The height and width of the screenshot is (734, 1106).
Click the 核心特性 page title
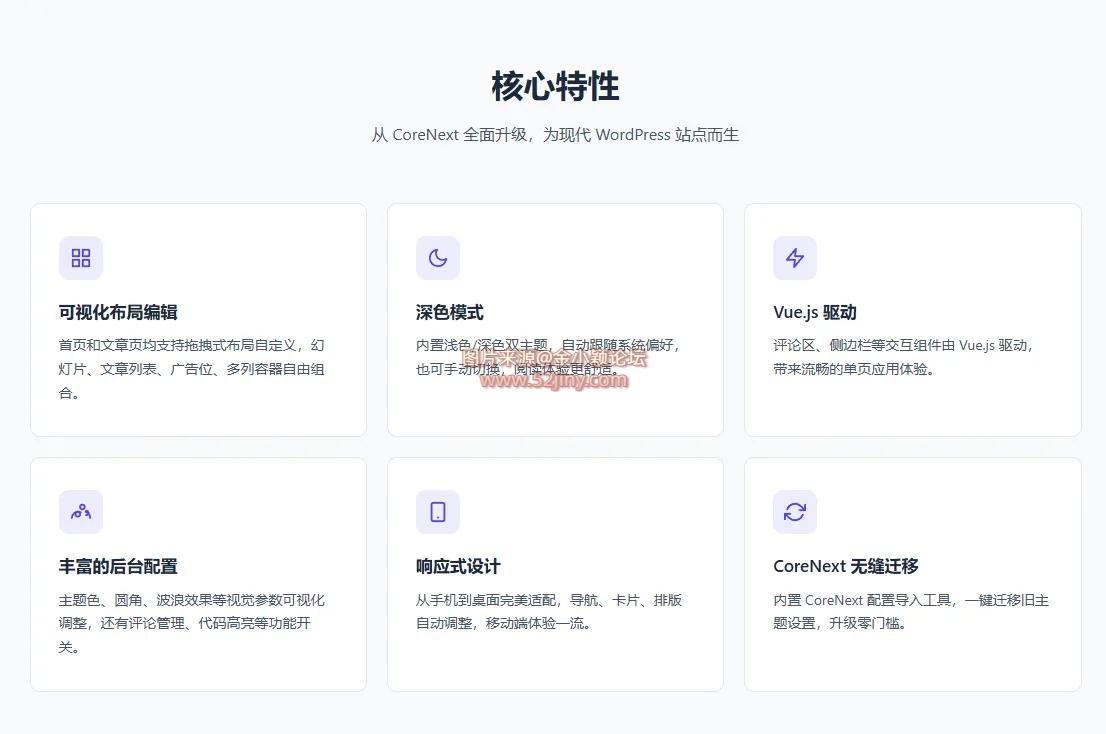555,87
